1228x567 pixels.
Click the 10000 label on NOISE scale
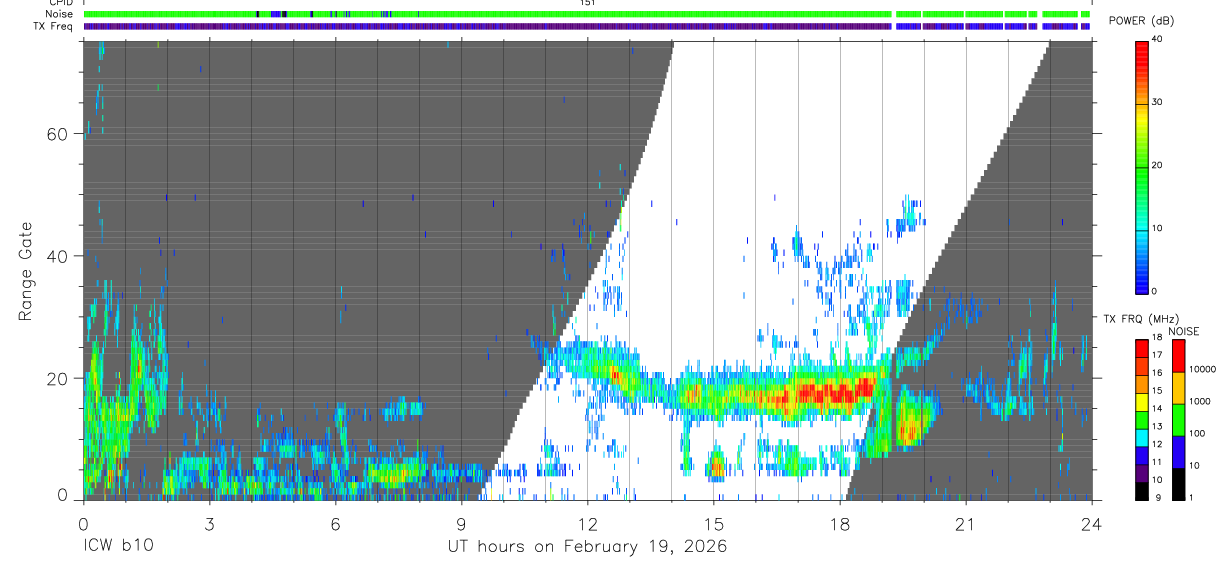(1204, 369)
